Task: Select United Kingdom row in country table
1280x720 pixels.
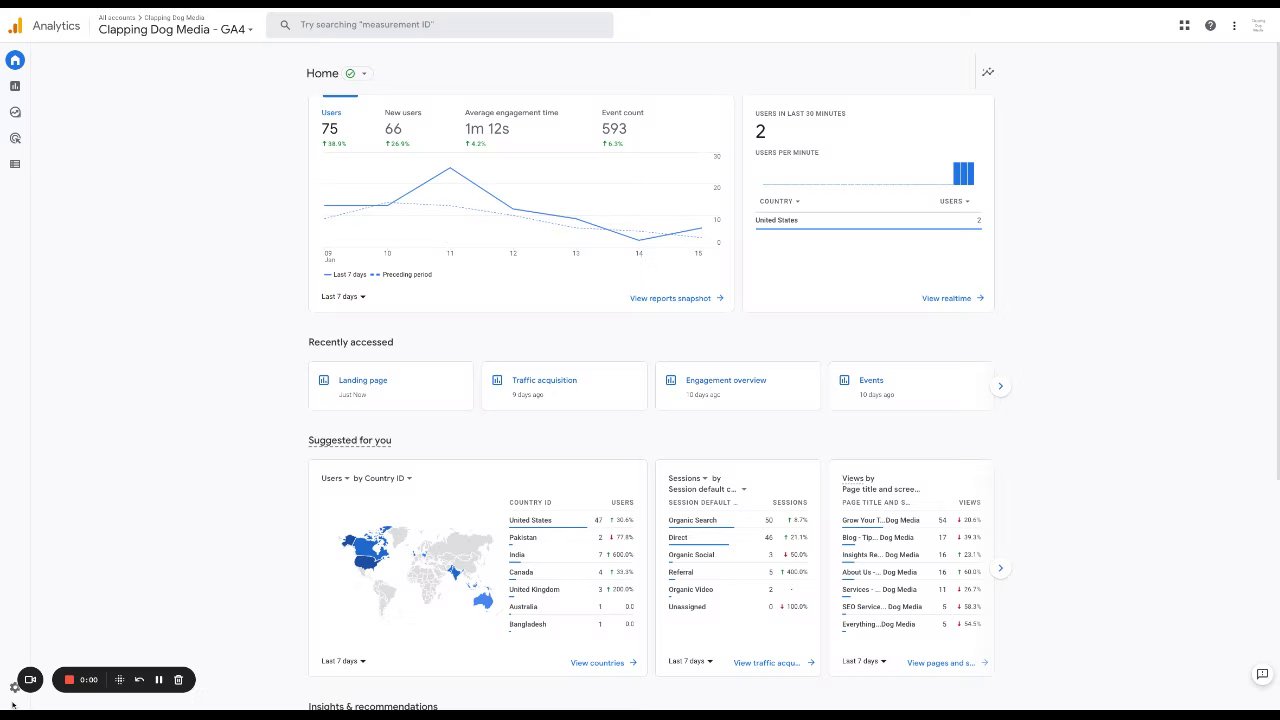Action: click(571, 590)
